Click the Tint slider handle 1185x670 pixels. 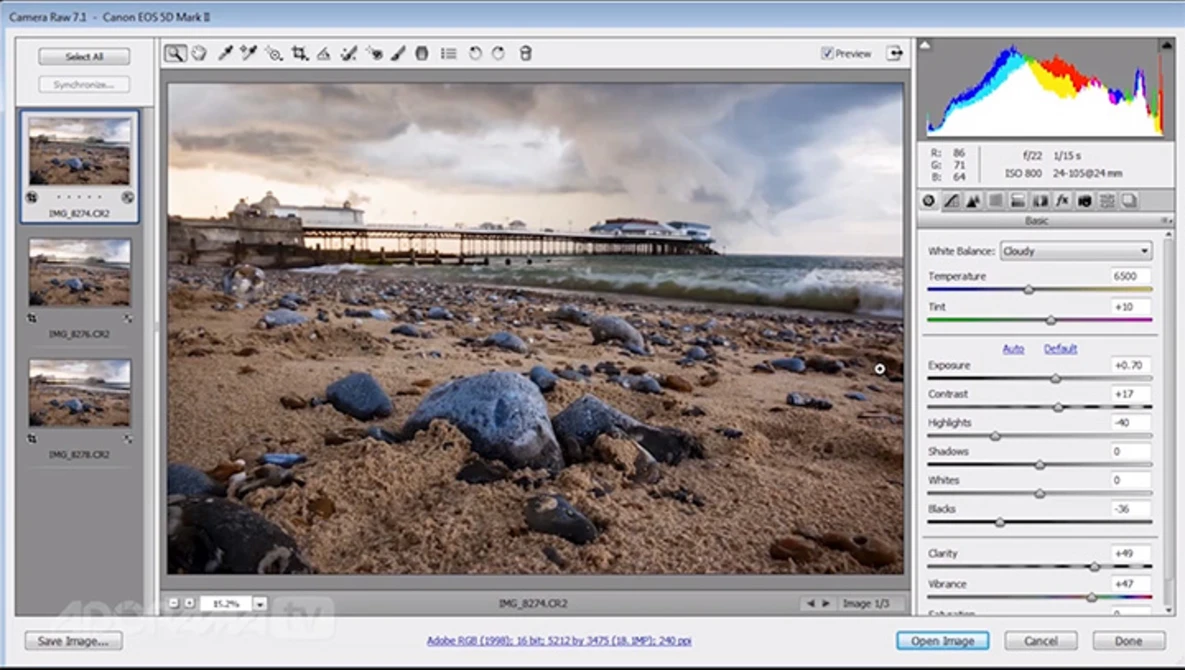1051,320
